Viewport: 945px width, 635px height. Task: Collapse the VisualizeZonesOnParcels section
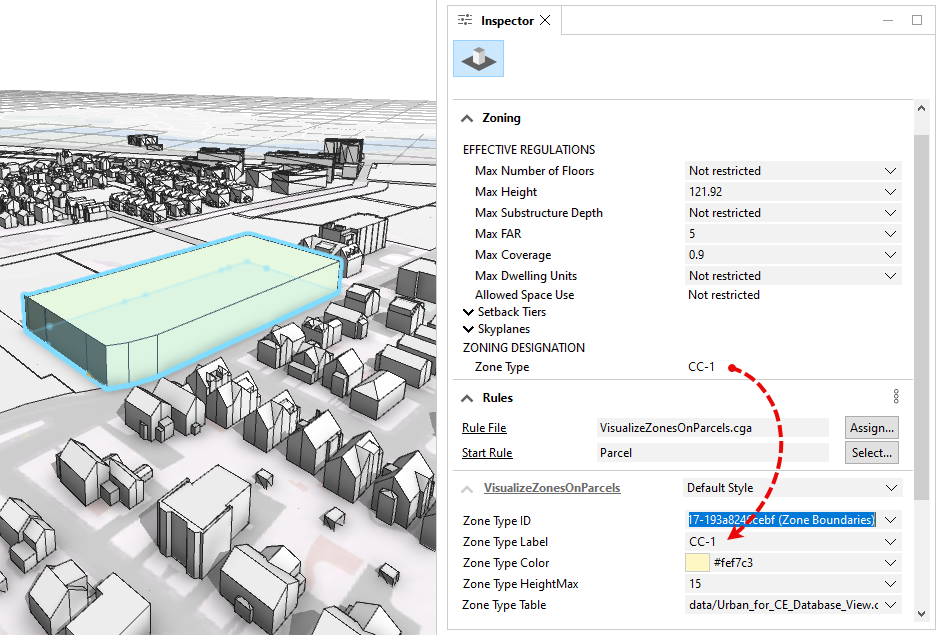(467, 489)
